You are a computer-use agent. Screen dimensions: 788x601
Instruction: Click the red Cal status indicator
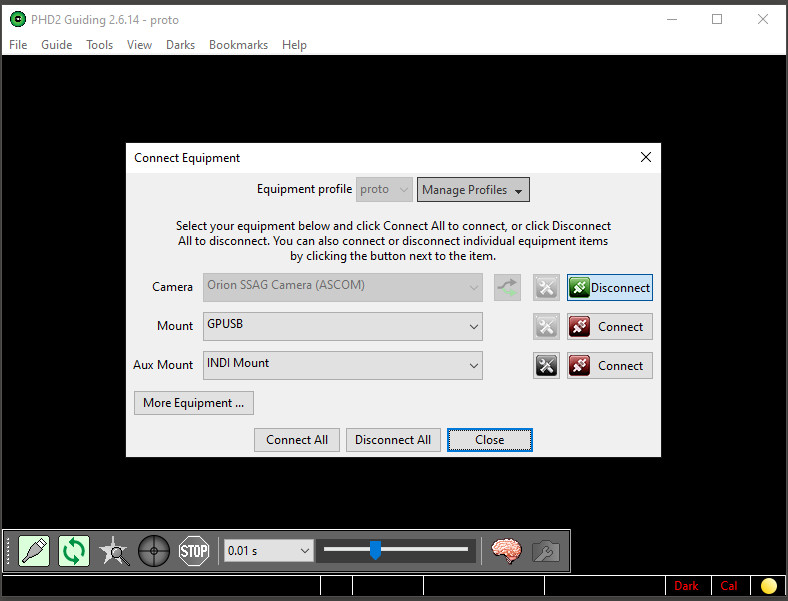coord(729,586)
